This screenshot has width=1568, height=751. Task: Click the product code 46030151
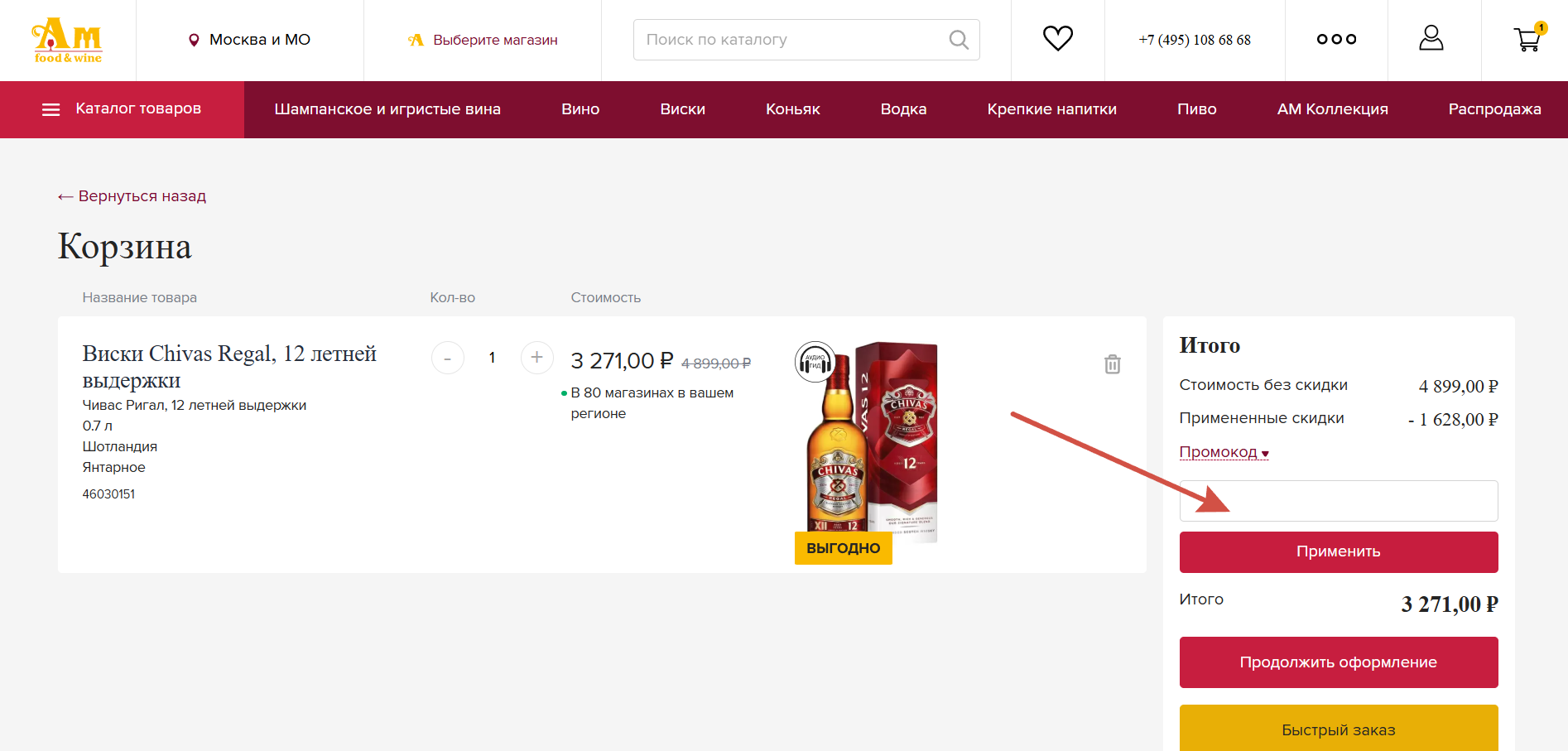(108, 494)
